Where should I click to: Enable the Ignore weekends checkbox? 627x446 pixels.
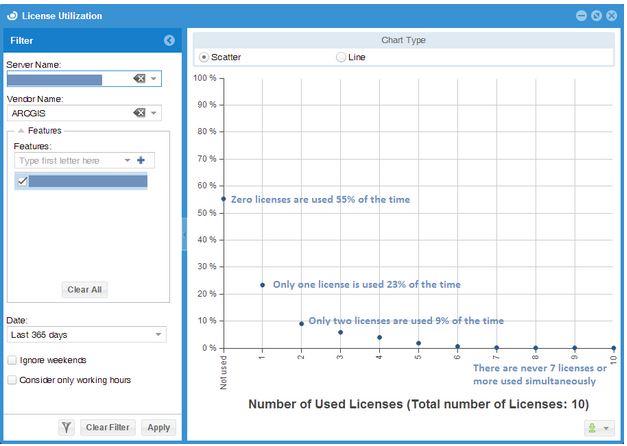point(12,360)
